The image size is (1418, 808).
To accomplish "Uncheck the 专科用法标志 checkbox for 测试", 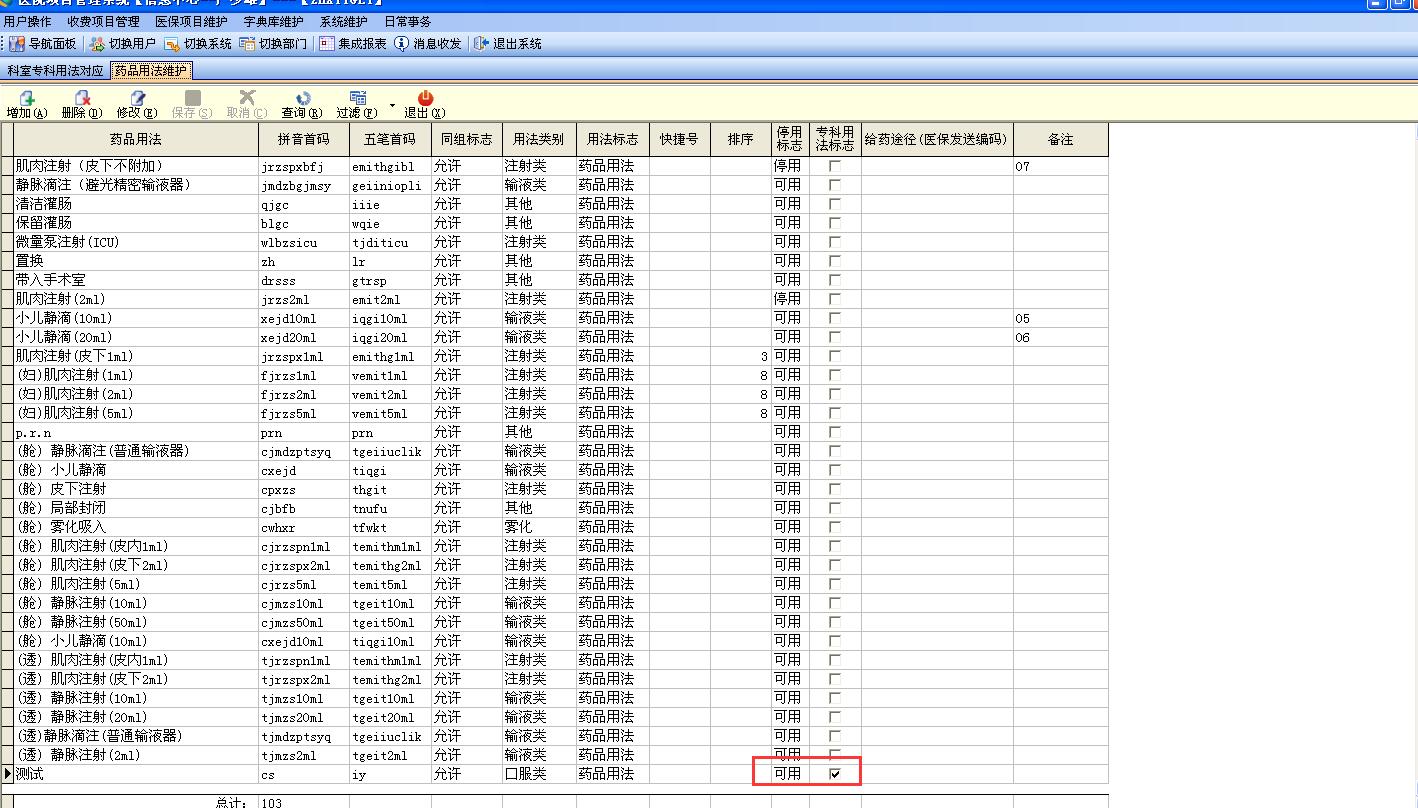I will pyautogui.click(x=835, y=774).
